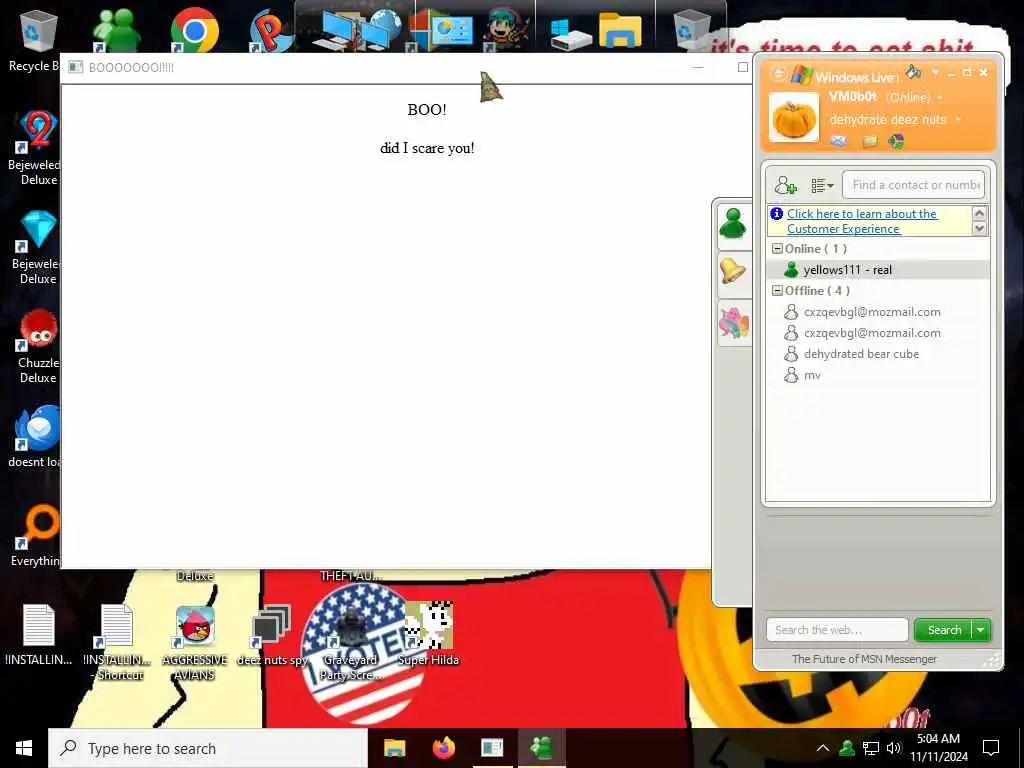Open the Graveyard Party Screensaver shortcut

[350, 643]
